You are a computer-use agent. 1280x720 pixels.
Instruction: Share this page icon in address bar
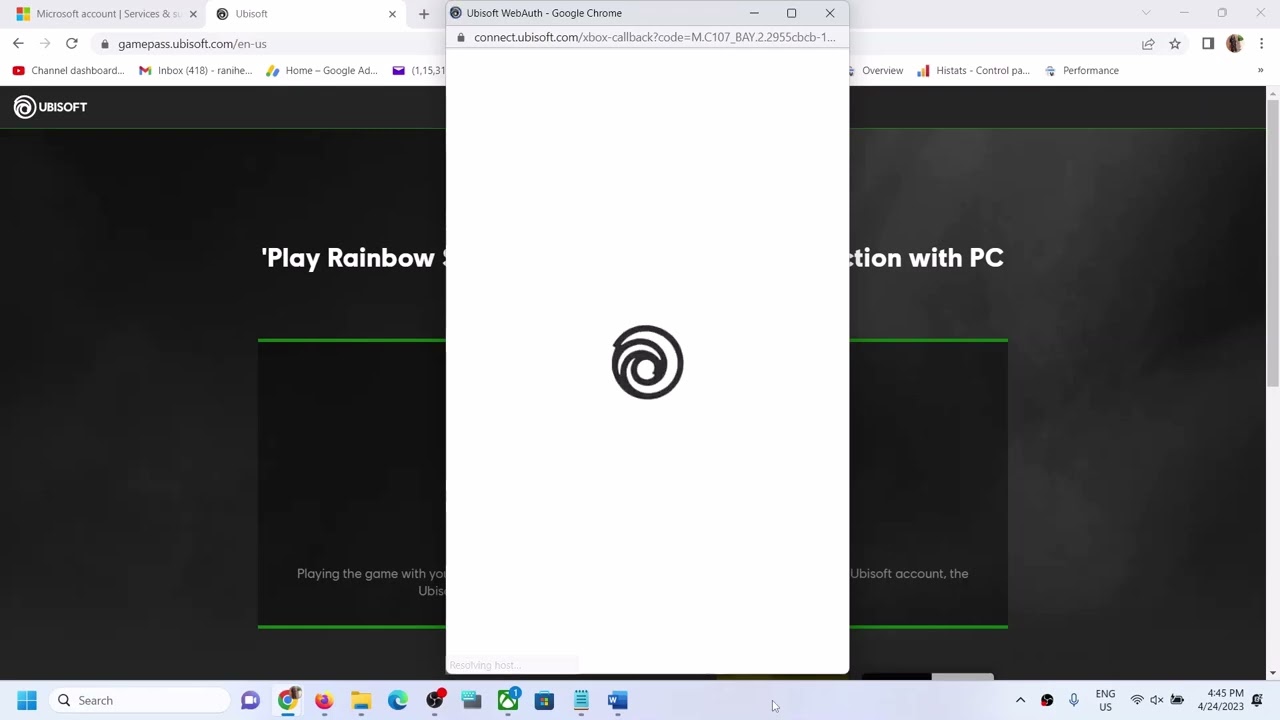(1148, 44)
